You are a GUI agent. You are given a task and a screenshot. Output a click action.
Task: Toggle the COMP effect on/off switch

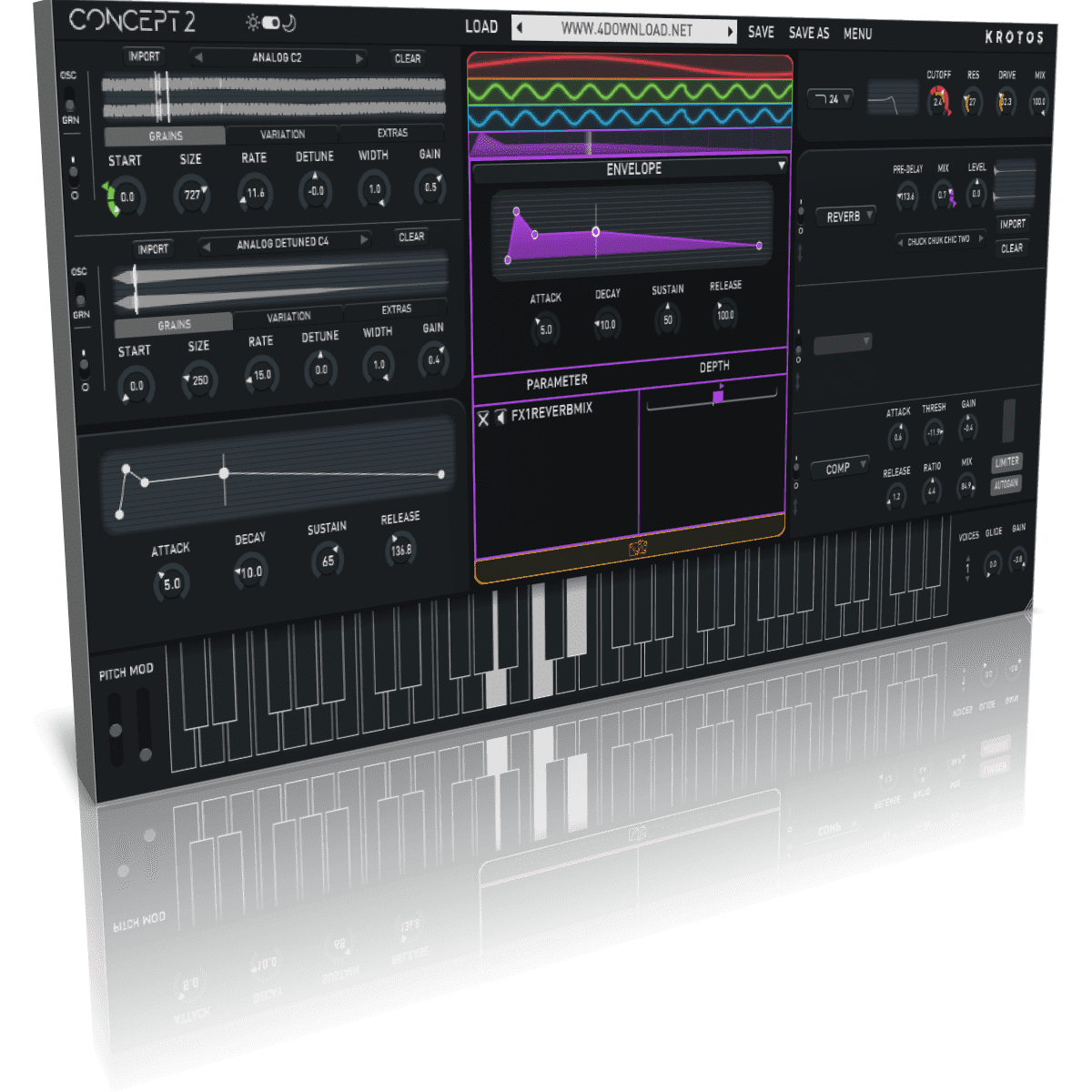[796, 473]
